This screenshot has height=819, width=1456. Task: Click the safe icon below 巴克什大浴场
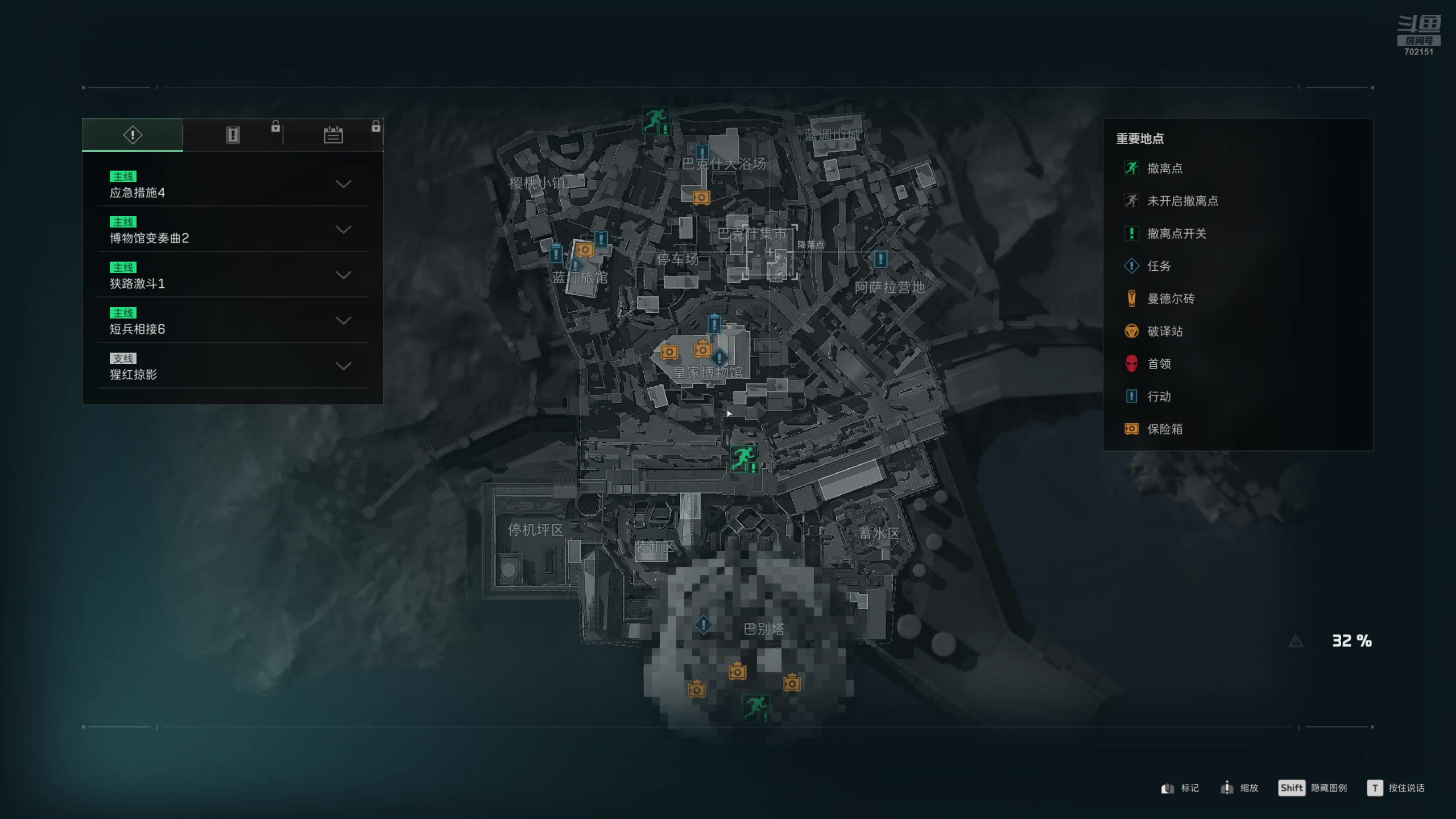(x=701, y=197)
